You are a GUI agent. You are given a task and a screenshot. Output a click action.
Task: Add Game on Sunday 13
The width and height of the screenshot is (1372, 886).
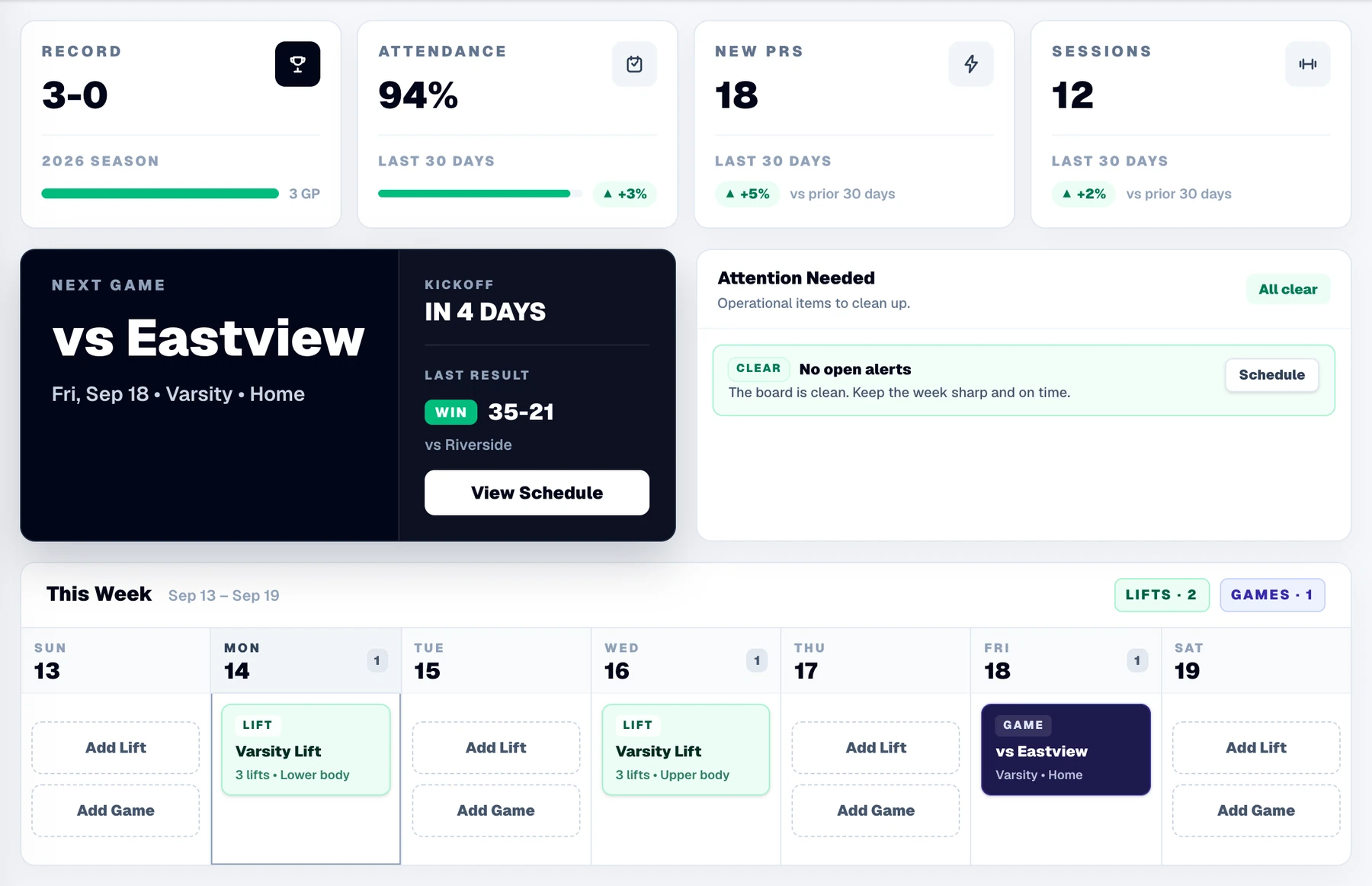coord(116,811)
